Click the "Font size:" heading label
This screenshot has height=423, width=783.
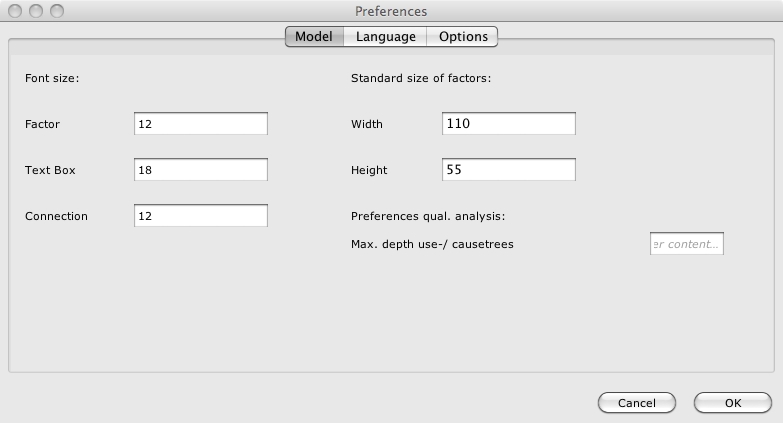[x=52, y=78]
